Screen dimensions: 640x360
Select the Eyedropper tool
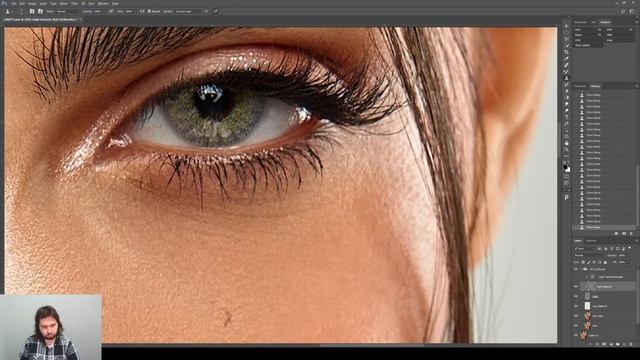coord(566,58)
